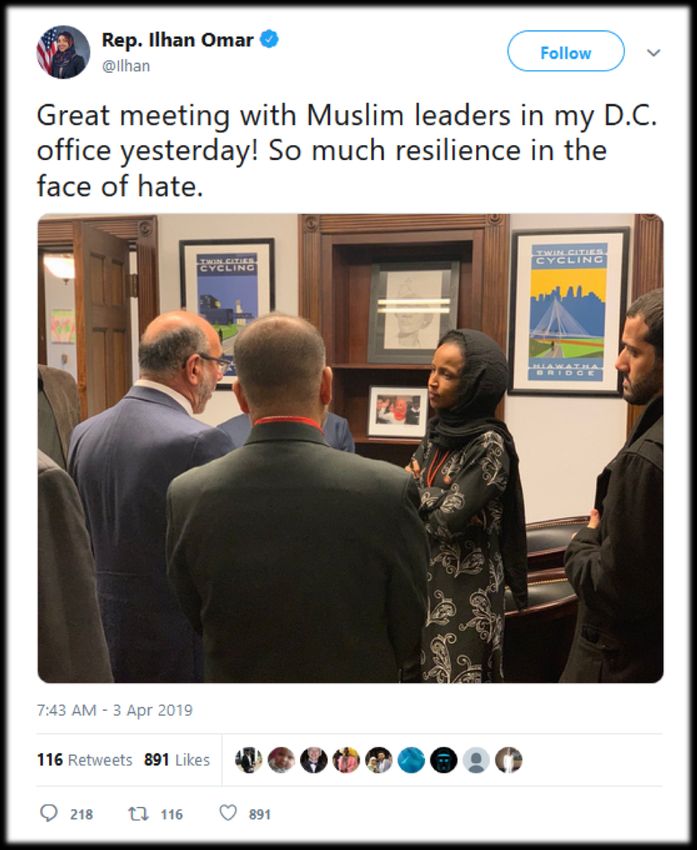Click the gray default silhouette avatar
This screenshot has height=850, width=697.
[476, 759]
